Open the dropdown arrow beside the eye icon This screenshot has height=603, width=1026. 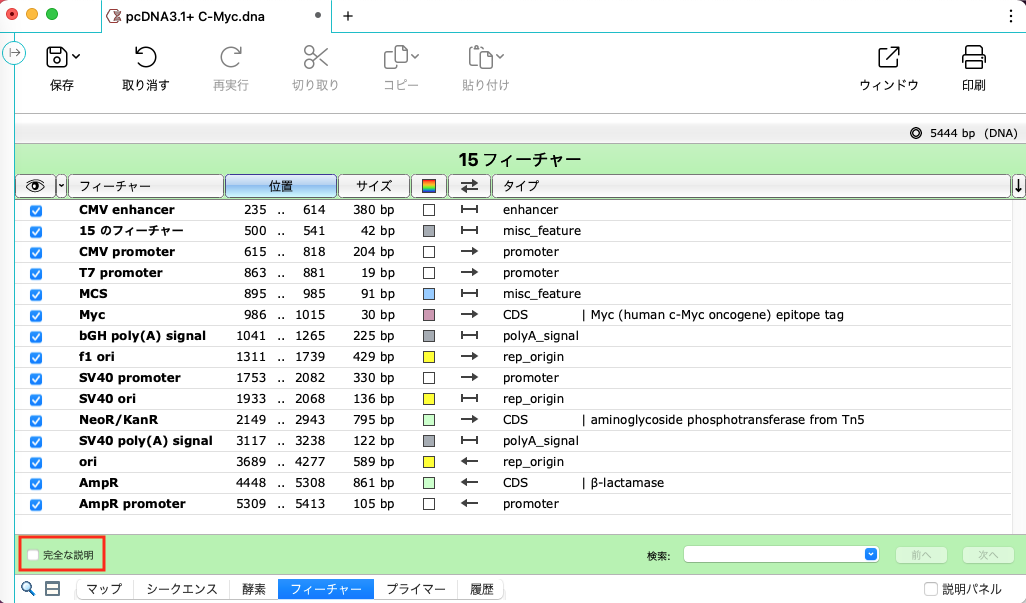click(63, 185)
